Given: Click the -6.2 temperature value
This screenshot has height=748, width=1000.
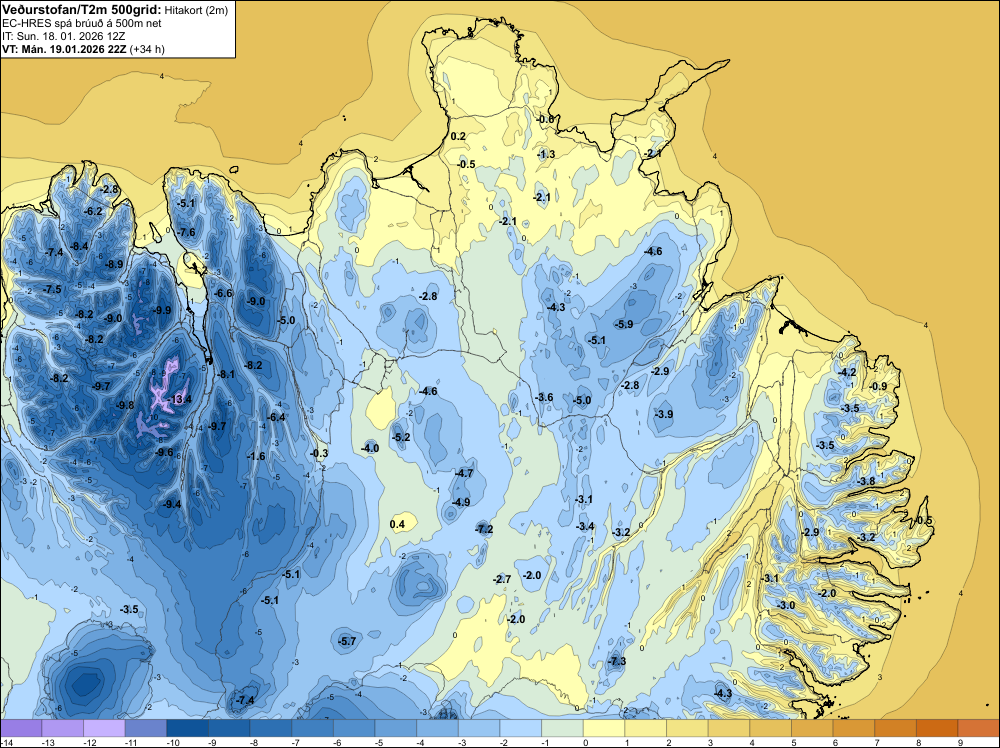Looking at the screenshot, I should (x=93, y=211).
